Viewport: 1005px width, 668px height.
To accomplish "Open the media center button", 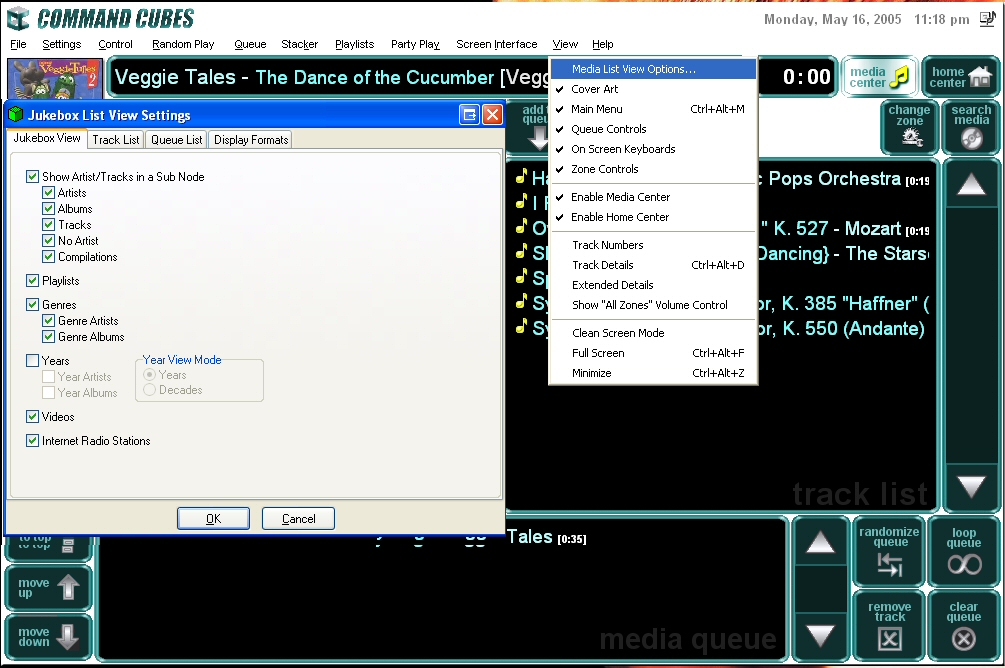I will [x=879, y=77].
